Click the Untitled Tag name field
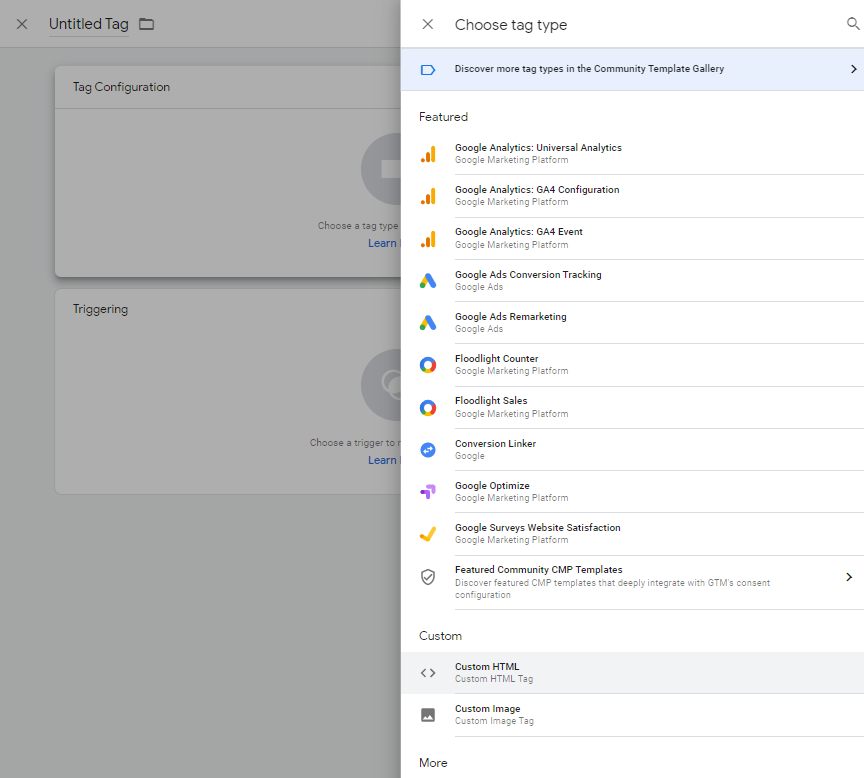The image size is (864, 778). click(x=89, y=24)
